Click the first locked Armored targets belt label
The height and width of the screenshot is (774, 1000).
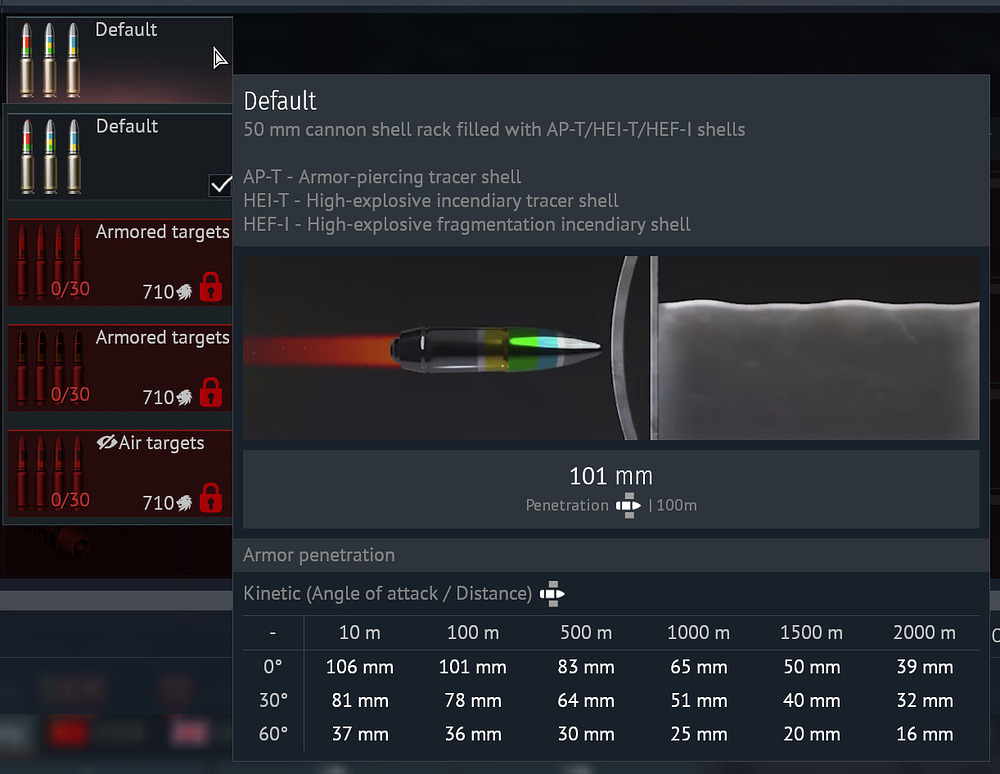(162, 231)
